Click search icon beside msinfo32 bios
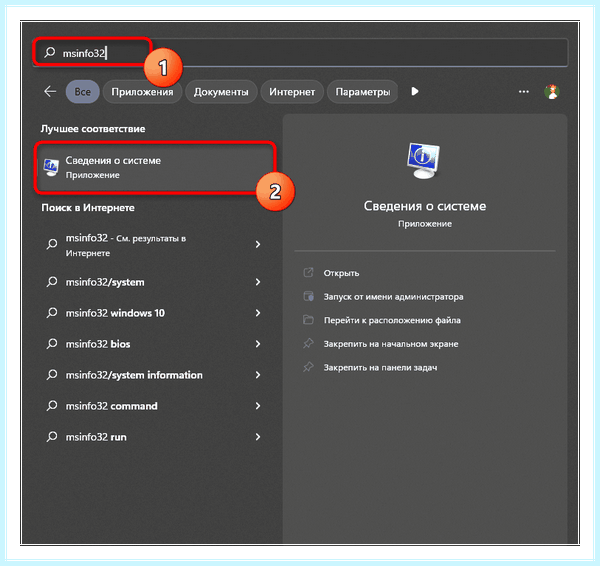Image resolution: width=600 pixels, height=566 pixels. pos(52,344)
